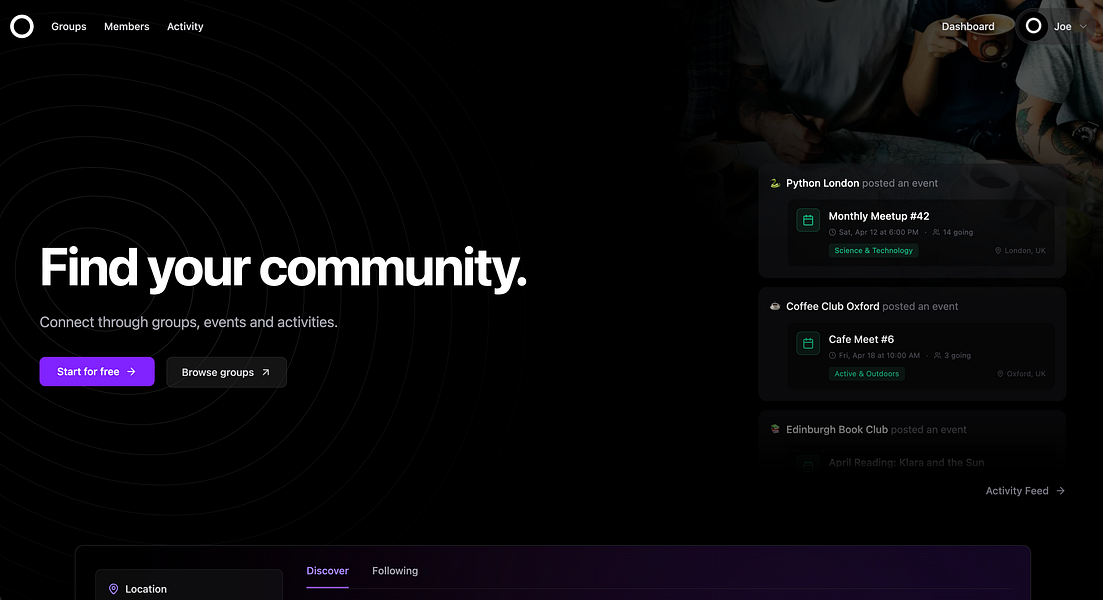Open the Activity Feed link

(1025, 491)
